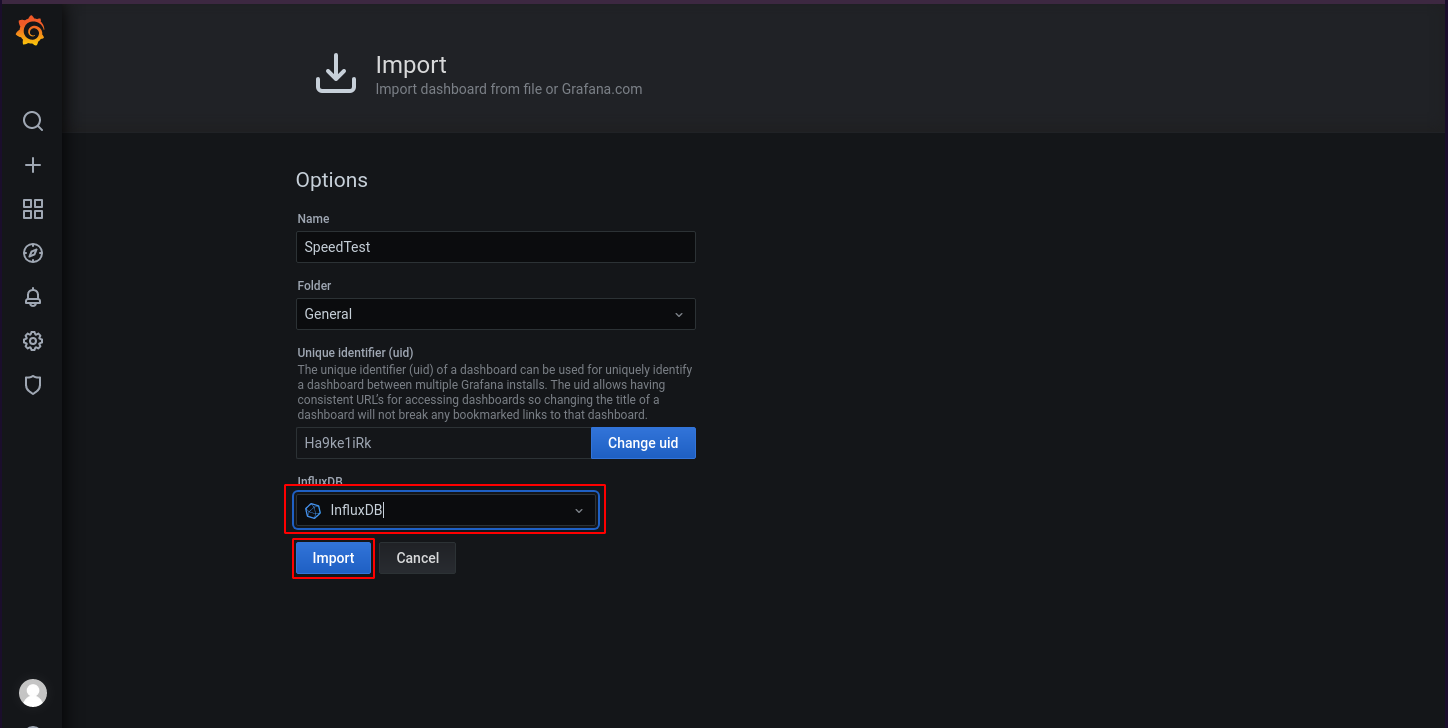The image size is (1448, 728).
Task: Click the Import page title
Action: tap(411, 65)
